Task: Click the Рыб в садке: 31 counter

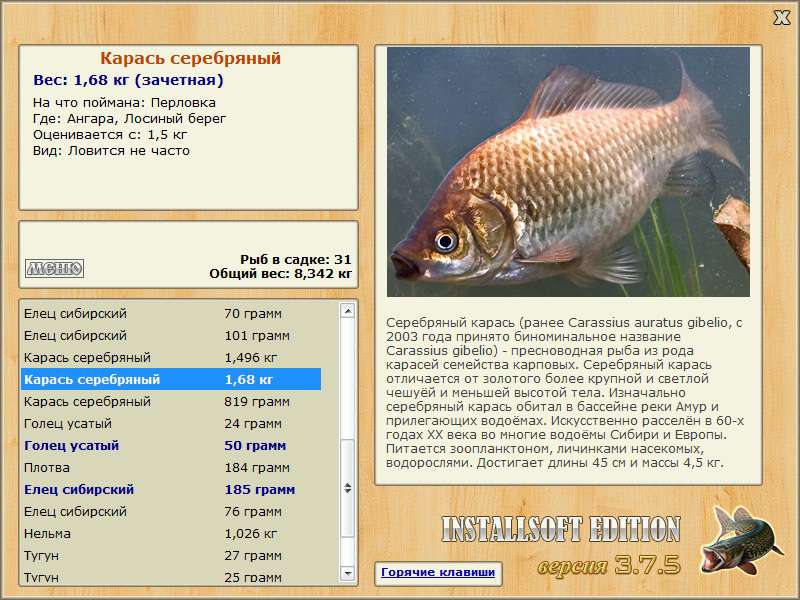Action: tap(295, 259)
